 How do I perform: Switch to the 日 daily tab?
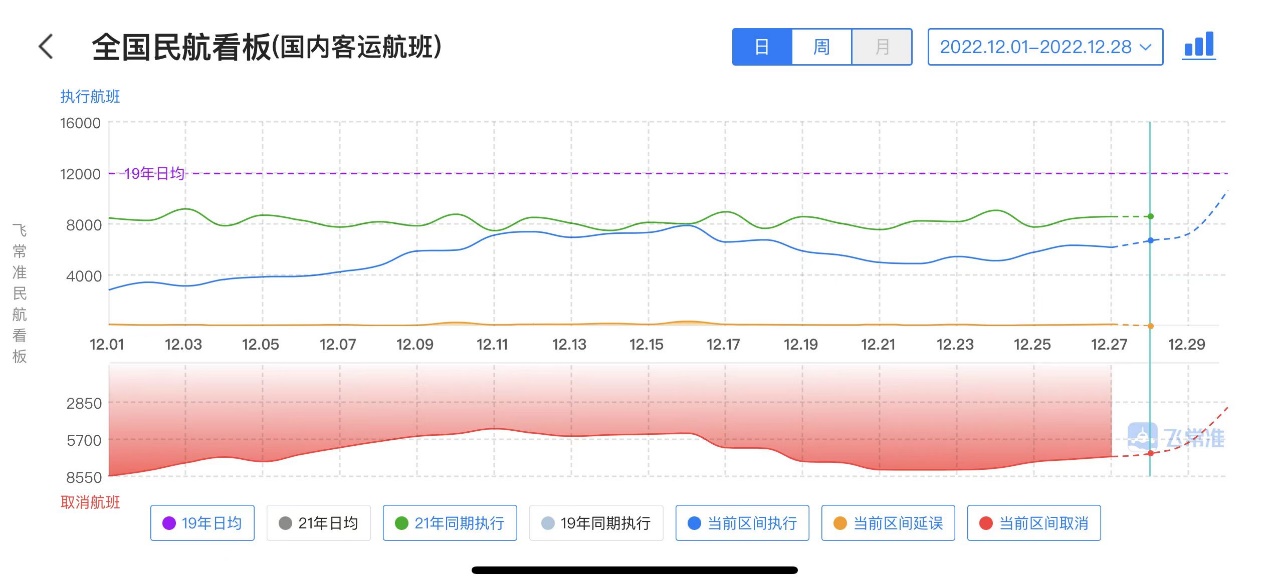[x=762, y=47]
